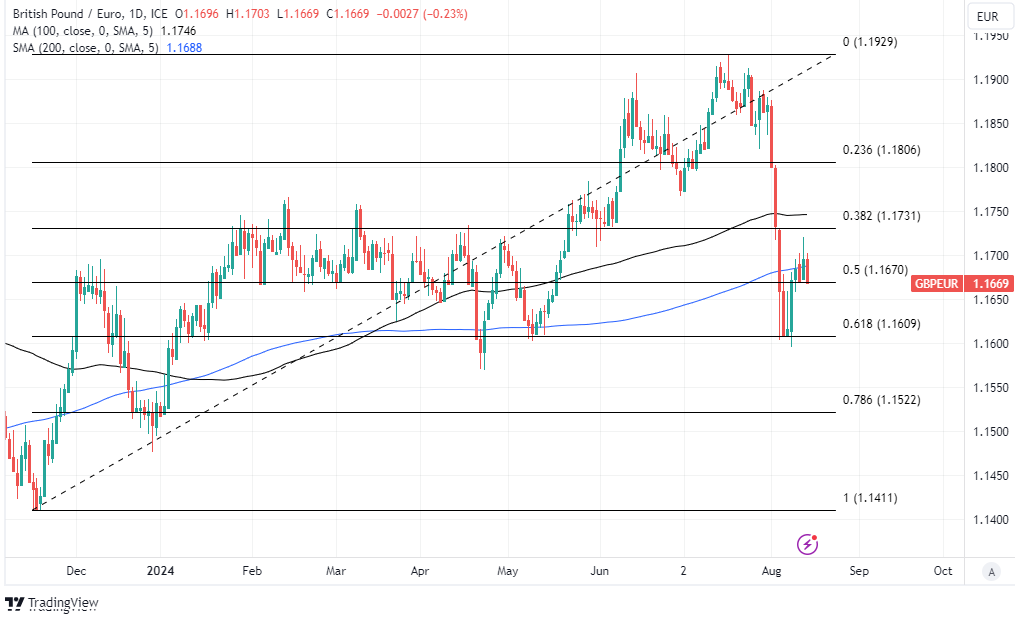Click the 0.786 (1.1522) Fibonacci label
The height and width of the screenshot is (622, 1015).
tap(881, 400)
